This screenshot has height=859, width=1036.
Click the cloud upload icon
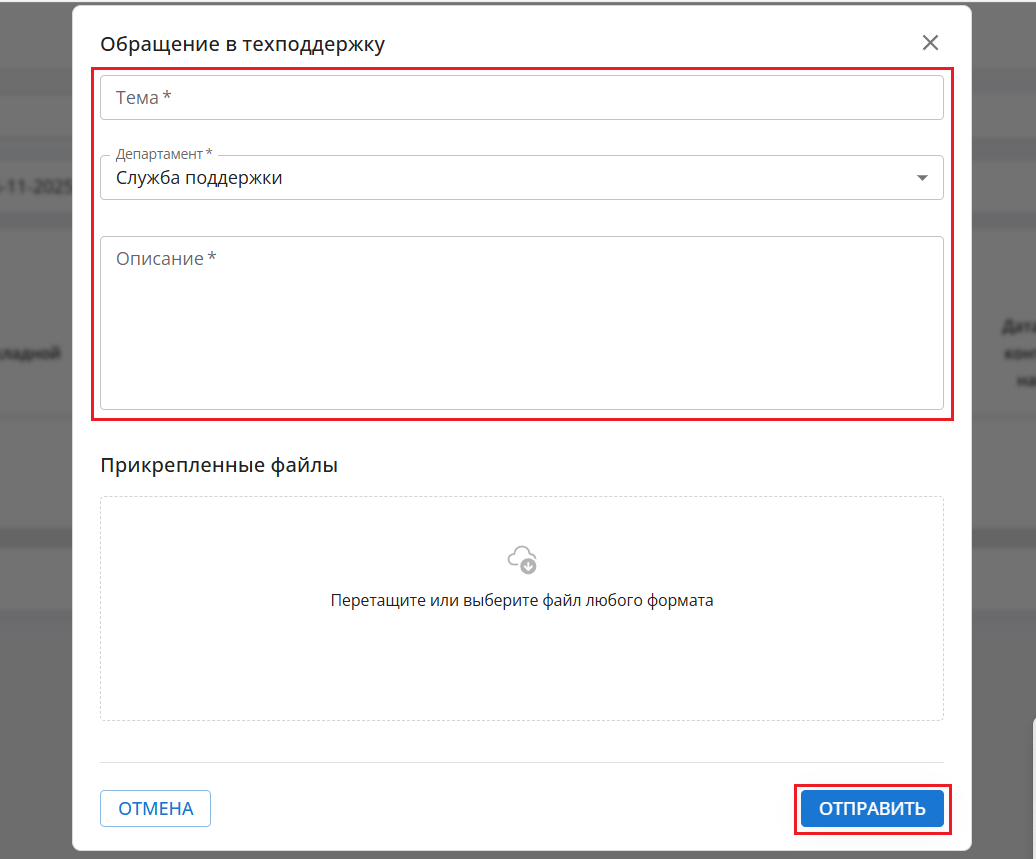coord(522,559)
